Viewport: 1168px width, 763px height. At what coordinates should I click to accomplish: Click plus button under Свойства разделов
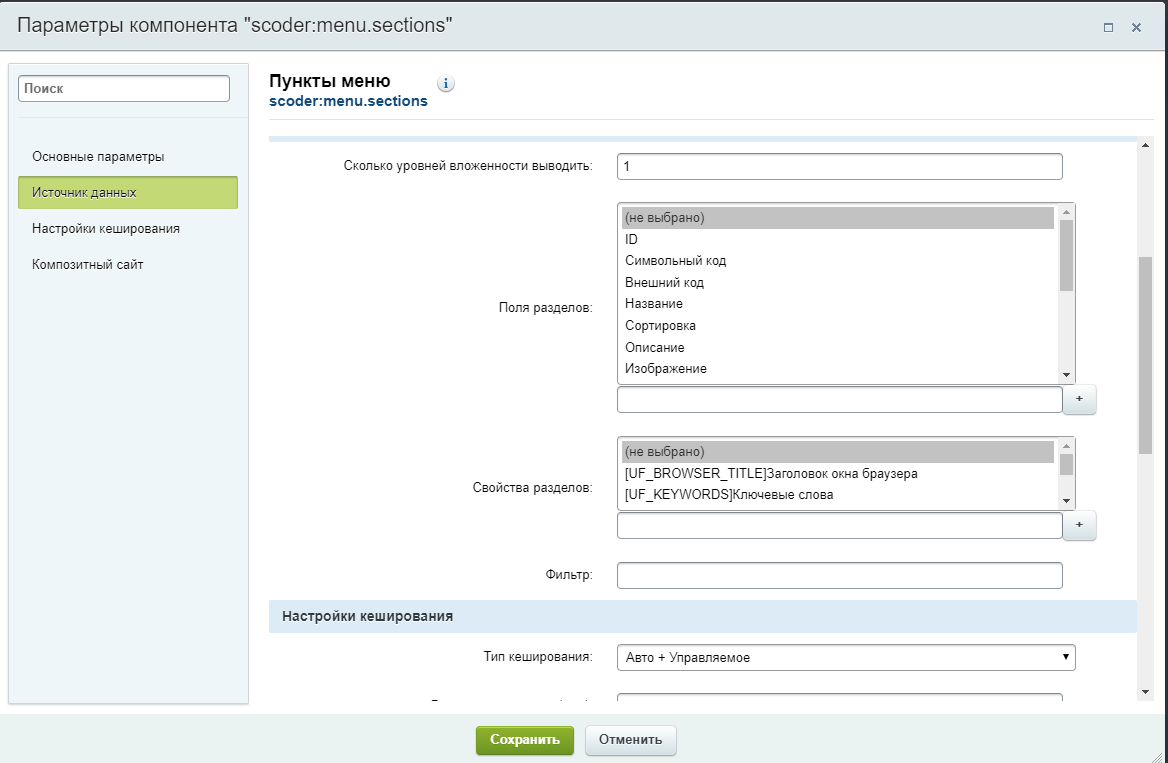pyautogui.click(x=1079, y=525)
